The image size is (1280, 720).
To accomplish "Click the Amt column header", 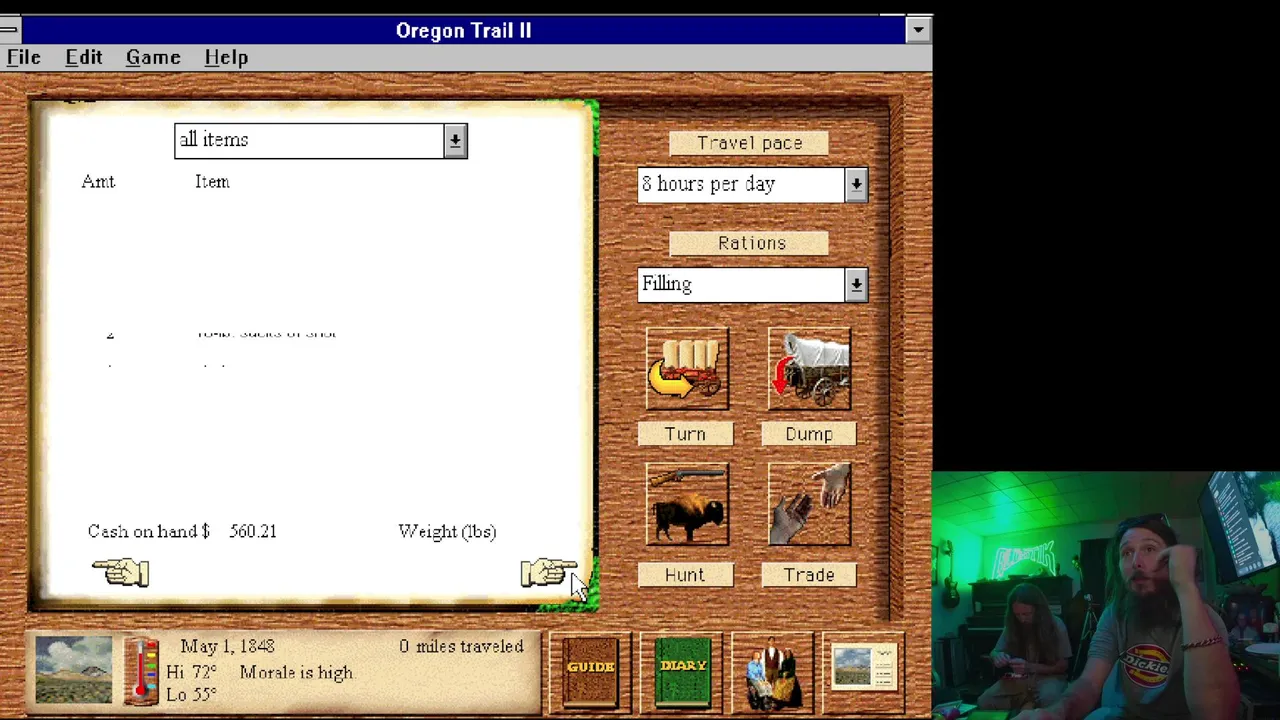I will click(x=98, y=181).
